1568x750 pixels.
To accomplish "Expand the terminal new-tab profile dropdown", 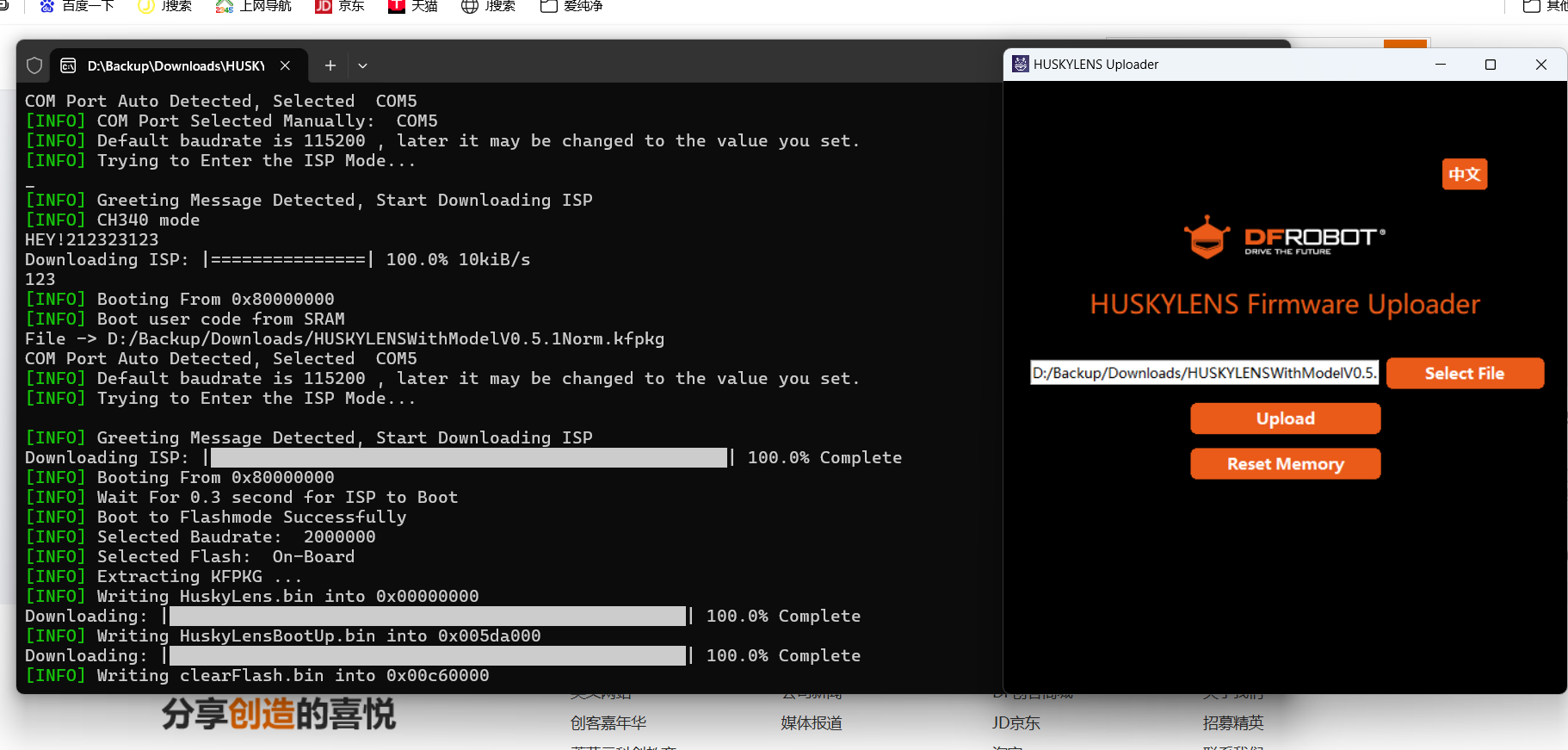I will click(x=362, y=65).
